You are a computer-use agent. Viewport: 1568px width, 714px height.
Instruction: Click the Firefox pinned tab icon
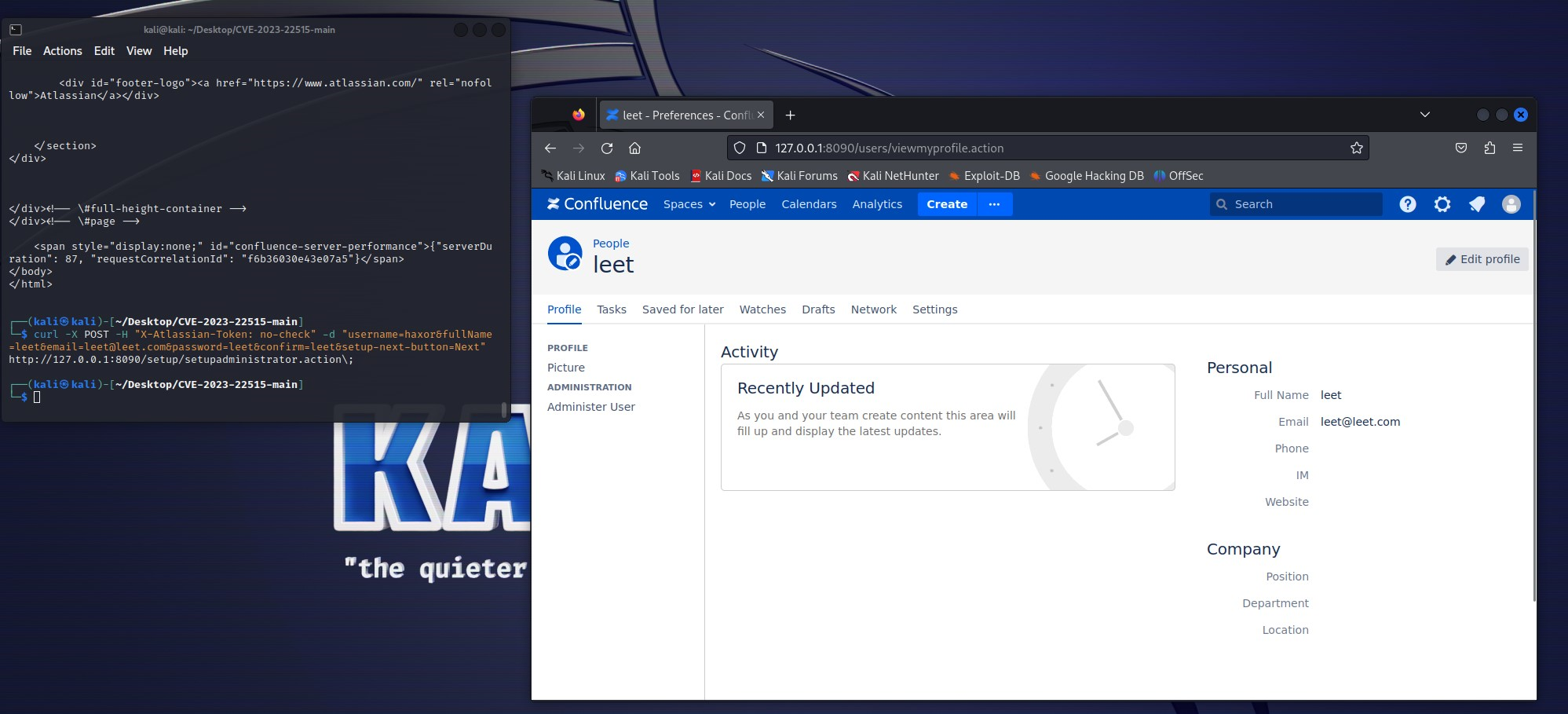click(579, 115)
